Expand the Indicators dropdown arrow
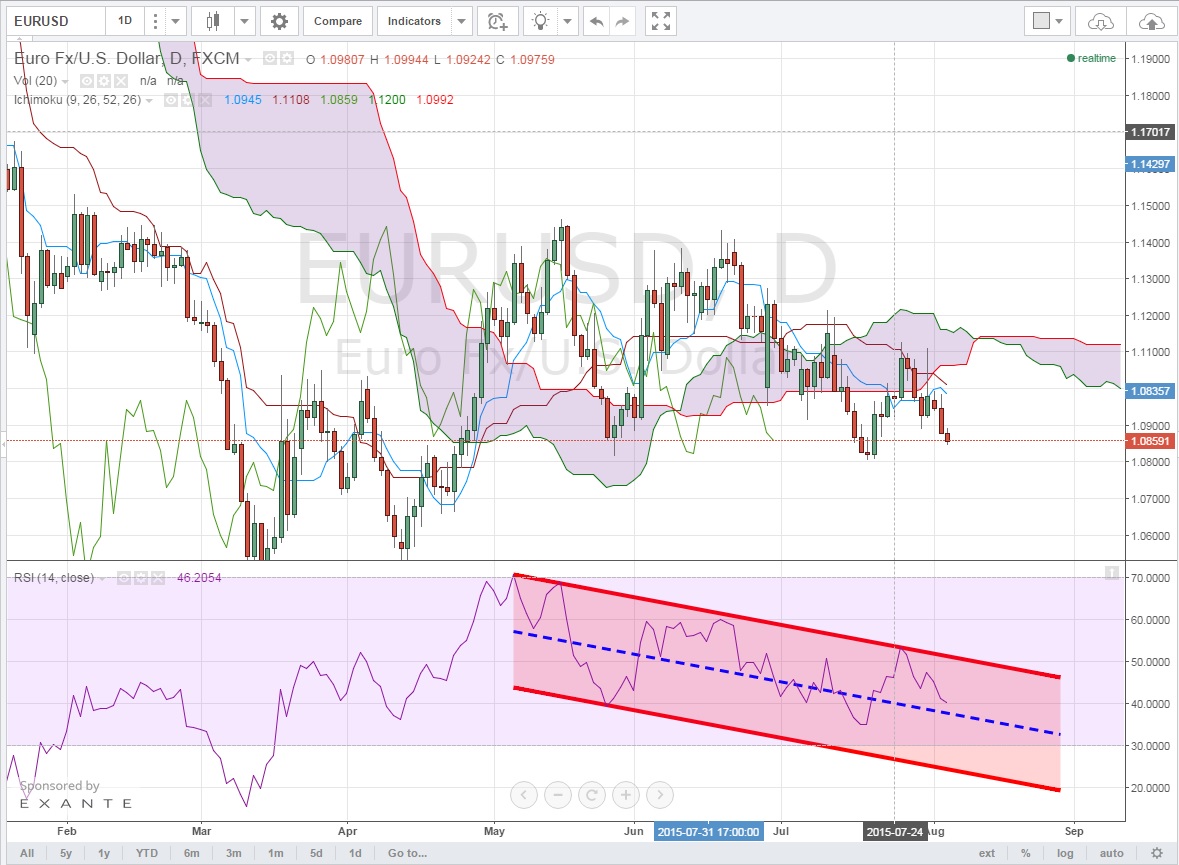The width and height of the screenshot is (1179, 865). (x=461, y=21)
